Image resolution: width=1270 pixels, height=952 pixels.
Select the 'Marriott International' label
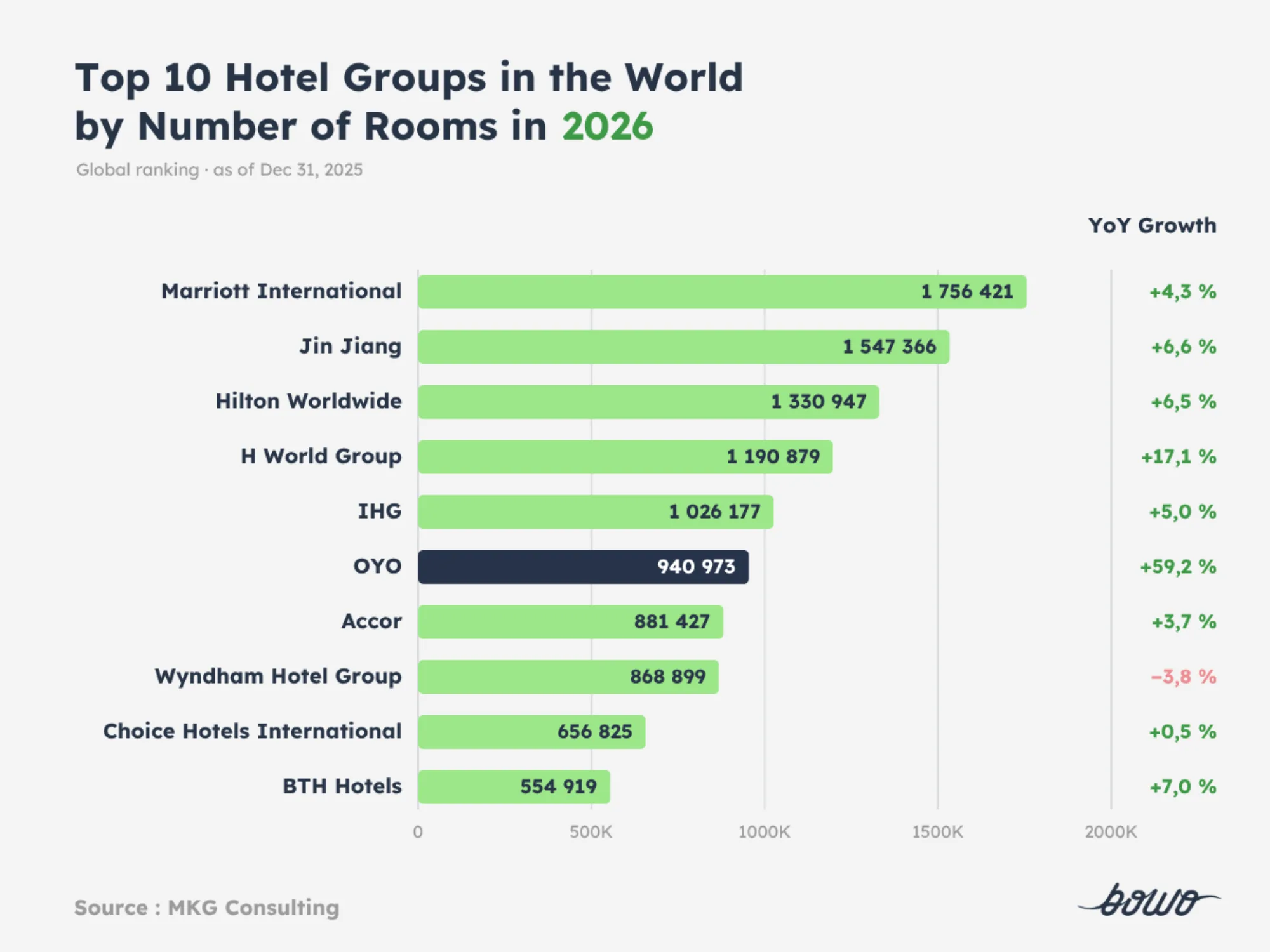click(281, 291)
